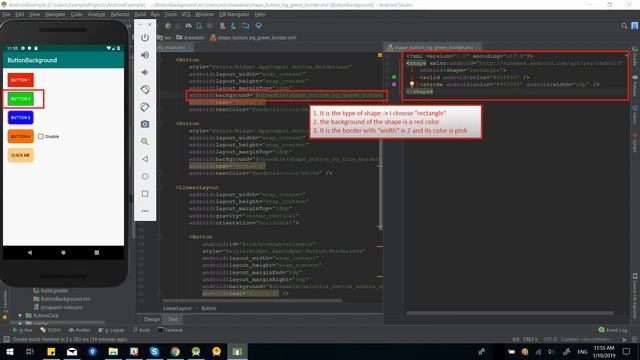Image resolution: width=640 pixels, height=360 pixels.
Task: Click the UTF-8 encoding in status bar
Action: click(x=550, y=339)
